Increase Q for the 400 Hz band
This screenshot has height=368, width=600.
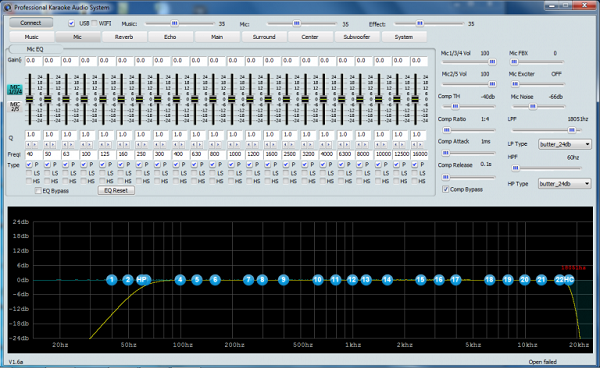click(181, 145)
